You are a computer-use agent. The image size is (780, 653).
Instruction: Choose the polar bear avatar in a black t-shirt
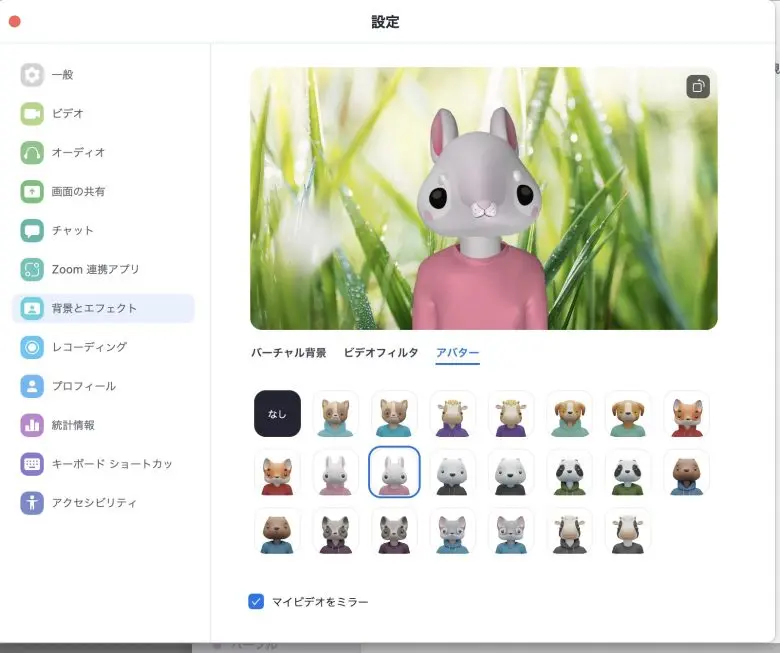coord(511,472)
